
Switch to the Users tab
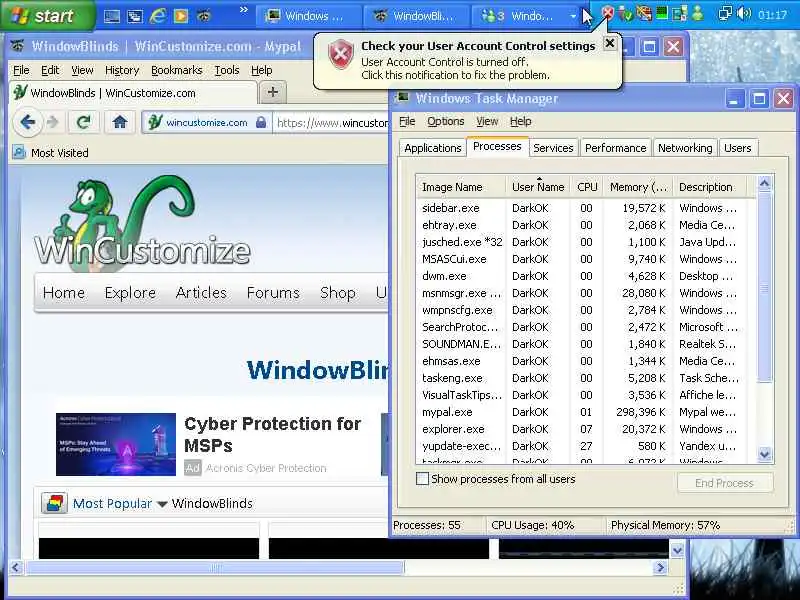(737, 148)
